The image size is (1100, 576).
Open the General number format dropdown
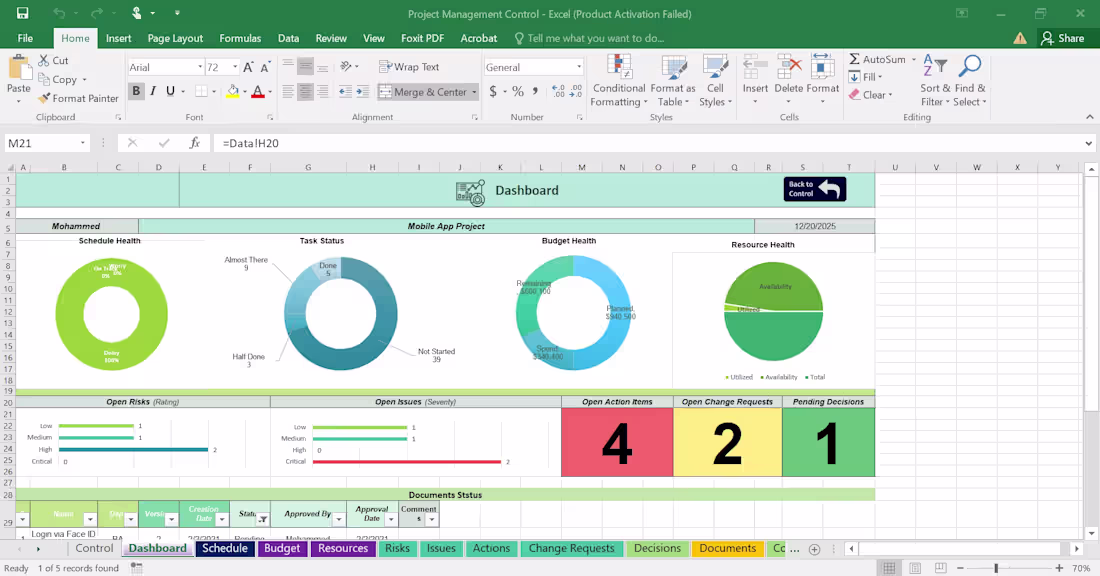(577, 66)
